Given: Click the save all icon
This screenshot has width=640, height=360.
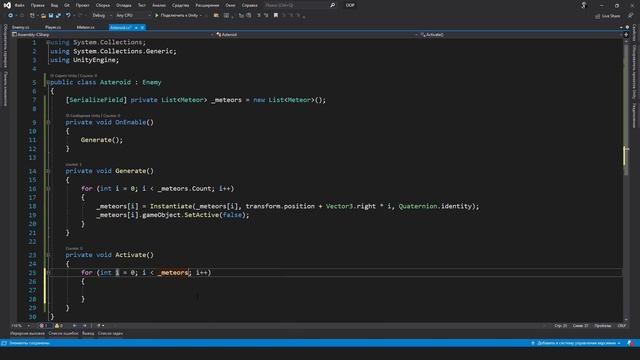Looking at the screenshot, I should pyautogui.click(x=58, y=16).
